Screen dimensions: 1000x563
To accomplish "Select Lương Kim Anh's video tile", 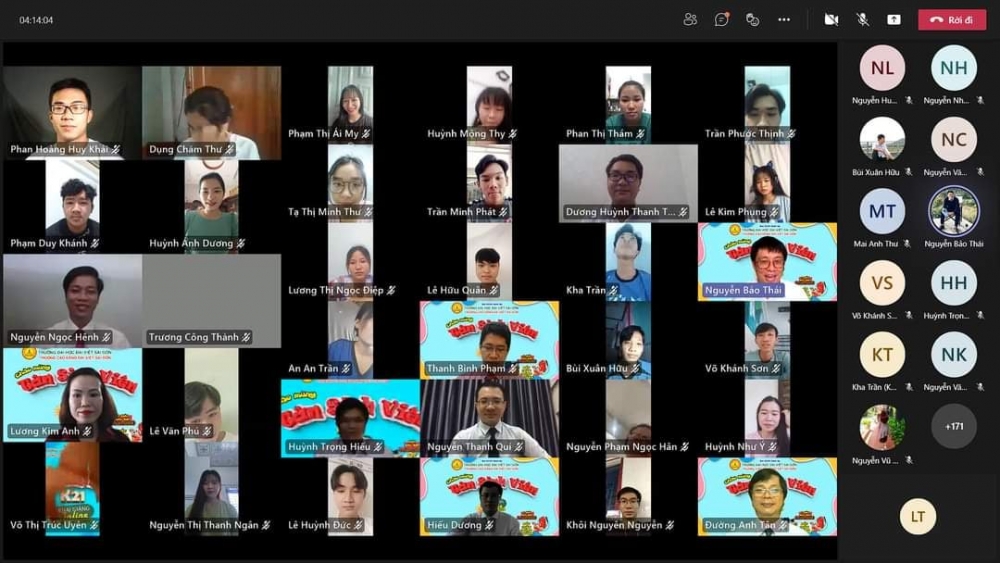I will (x=72, y=395).
